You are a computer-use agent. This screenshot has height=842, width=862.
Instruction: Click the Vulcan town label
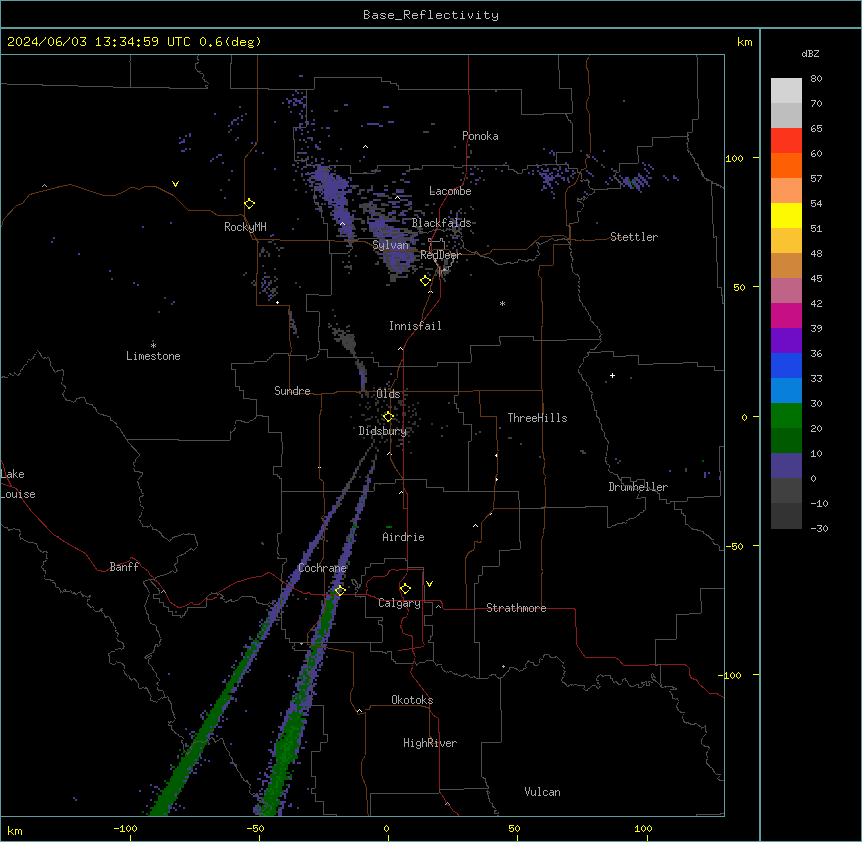coord(543,792)
